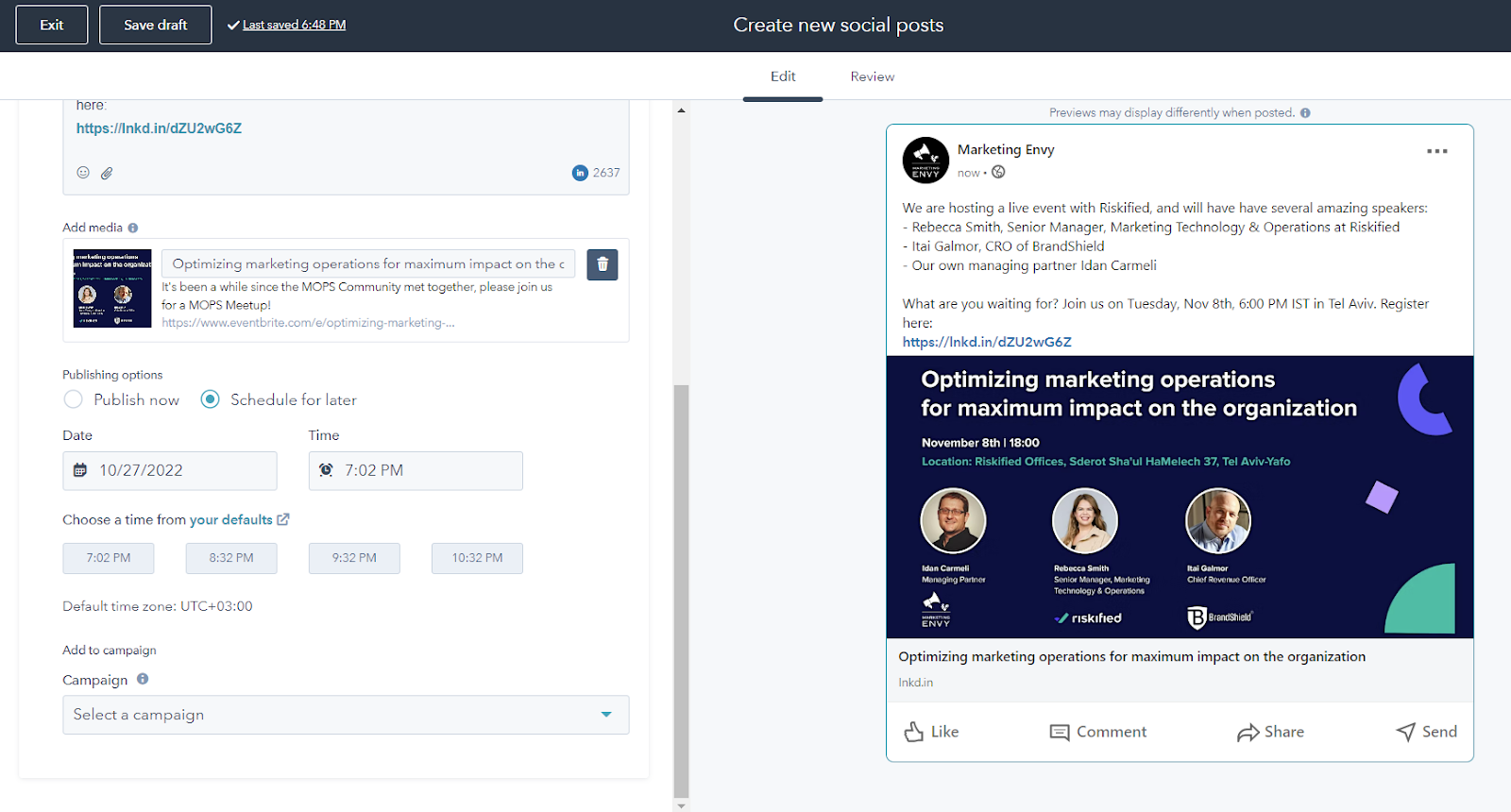Image resolution: width=1511 pixels, height=812 pixels.
Task: Click the Date input field 10/27/2022
Action: pos(170,470)
